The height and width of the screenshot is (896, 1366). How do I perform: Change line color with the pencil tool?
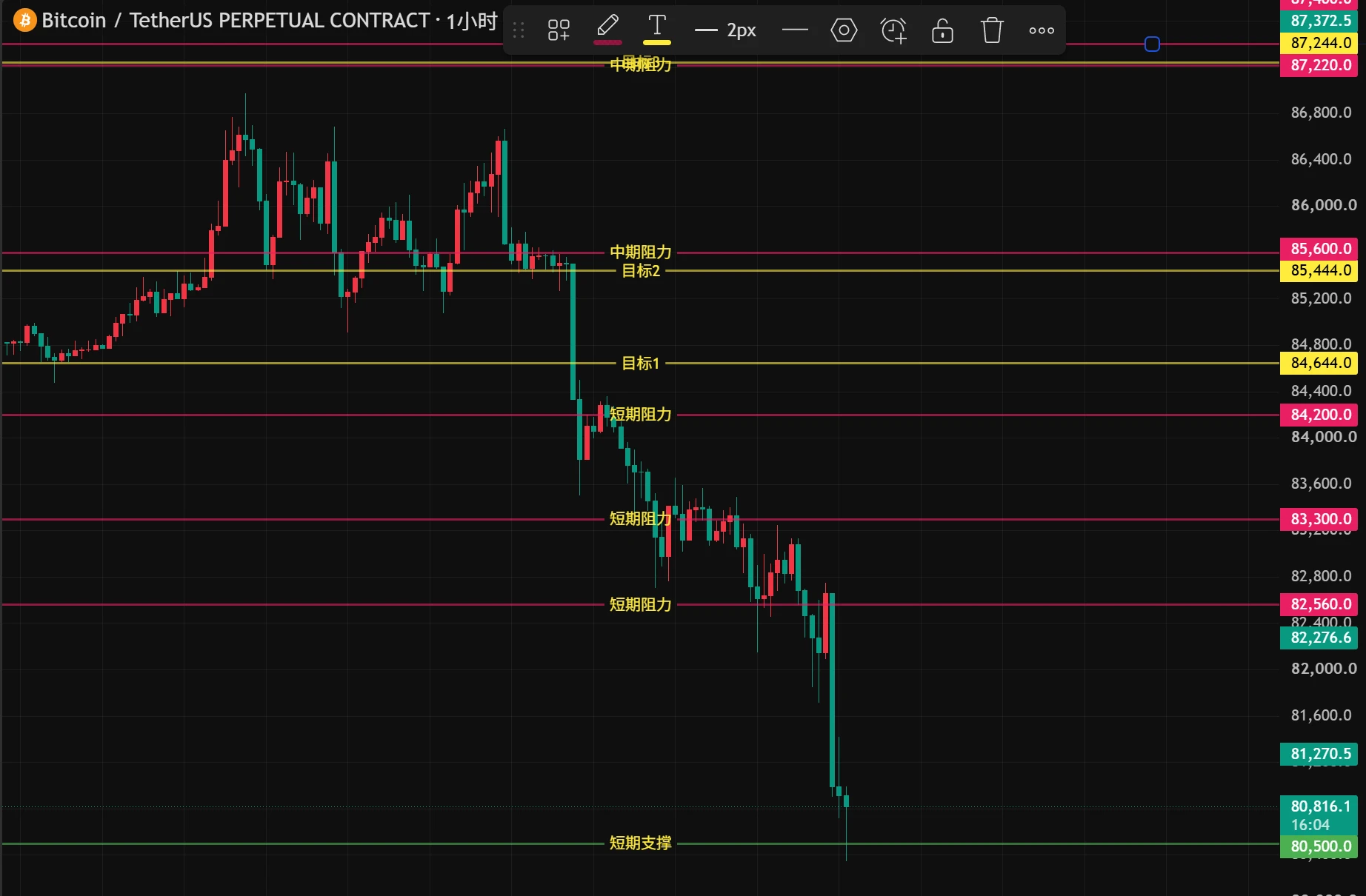(607, 30)
